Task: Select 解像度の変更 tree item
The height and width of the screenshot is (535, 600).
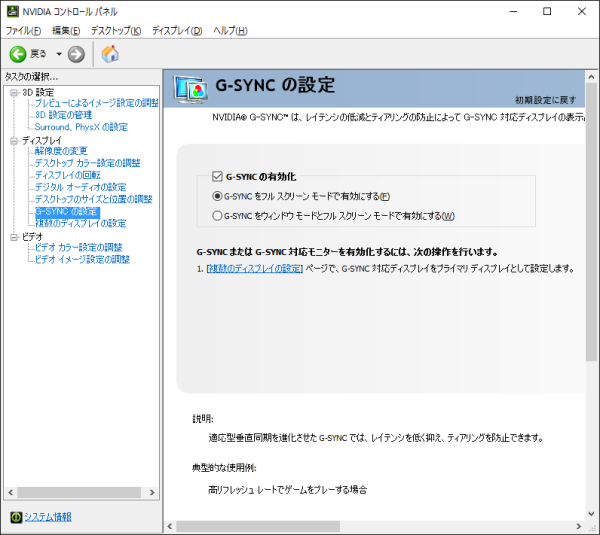Action: click(x=61, y=151)
